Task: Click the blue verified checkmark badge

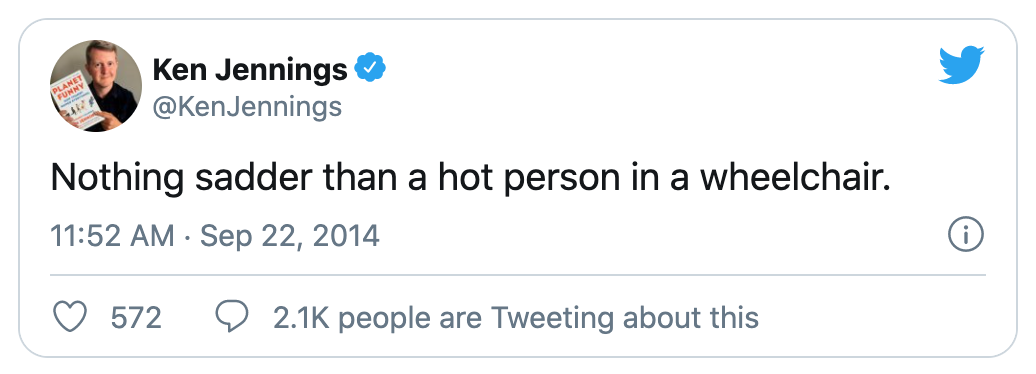Action: pos(371,68)
